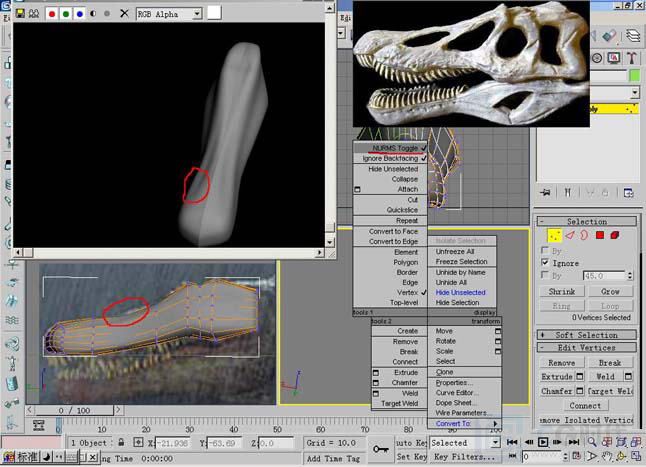Open the RGB Alpha channel dropdown
Screen dimensions: 646x467
click(x=197, y=14)
